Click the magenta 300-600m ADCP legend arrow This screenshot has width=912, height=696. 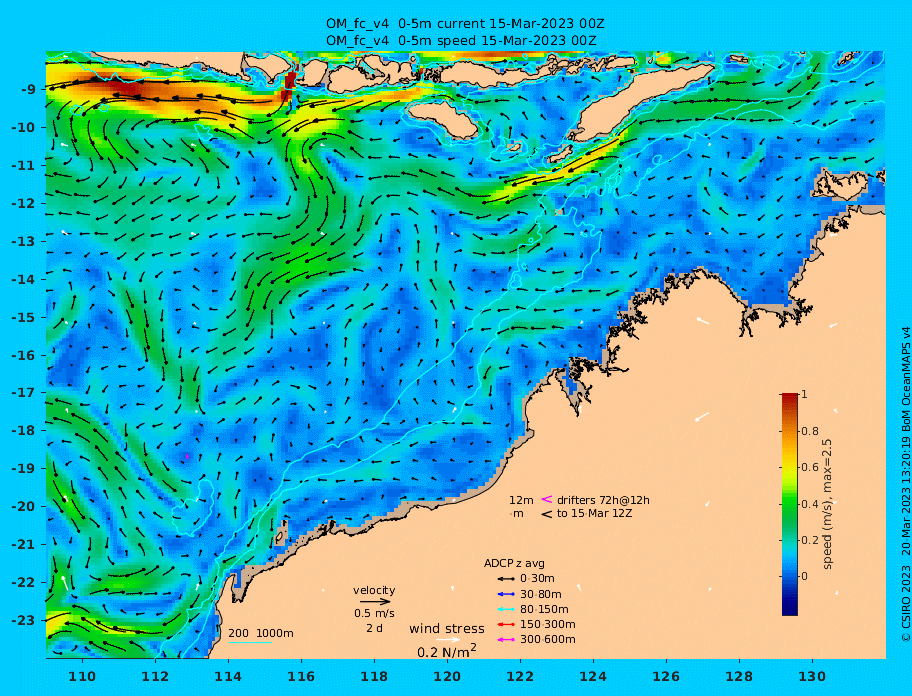(x=506, y=640)
